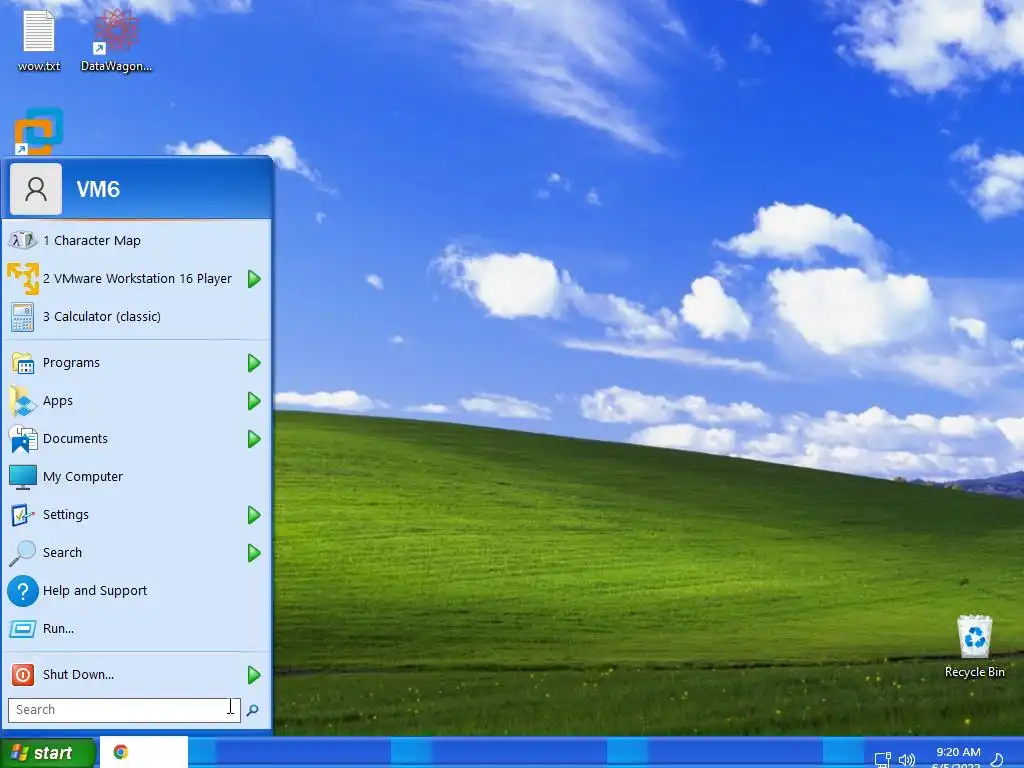
Task: Expand the Documents submenu arrow
Action: click(x=254, y=439)
